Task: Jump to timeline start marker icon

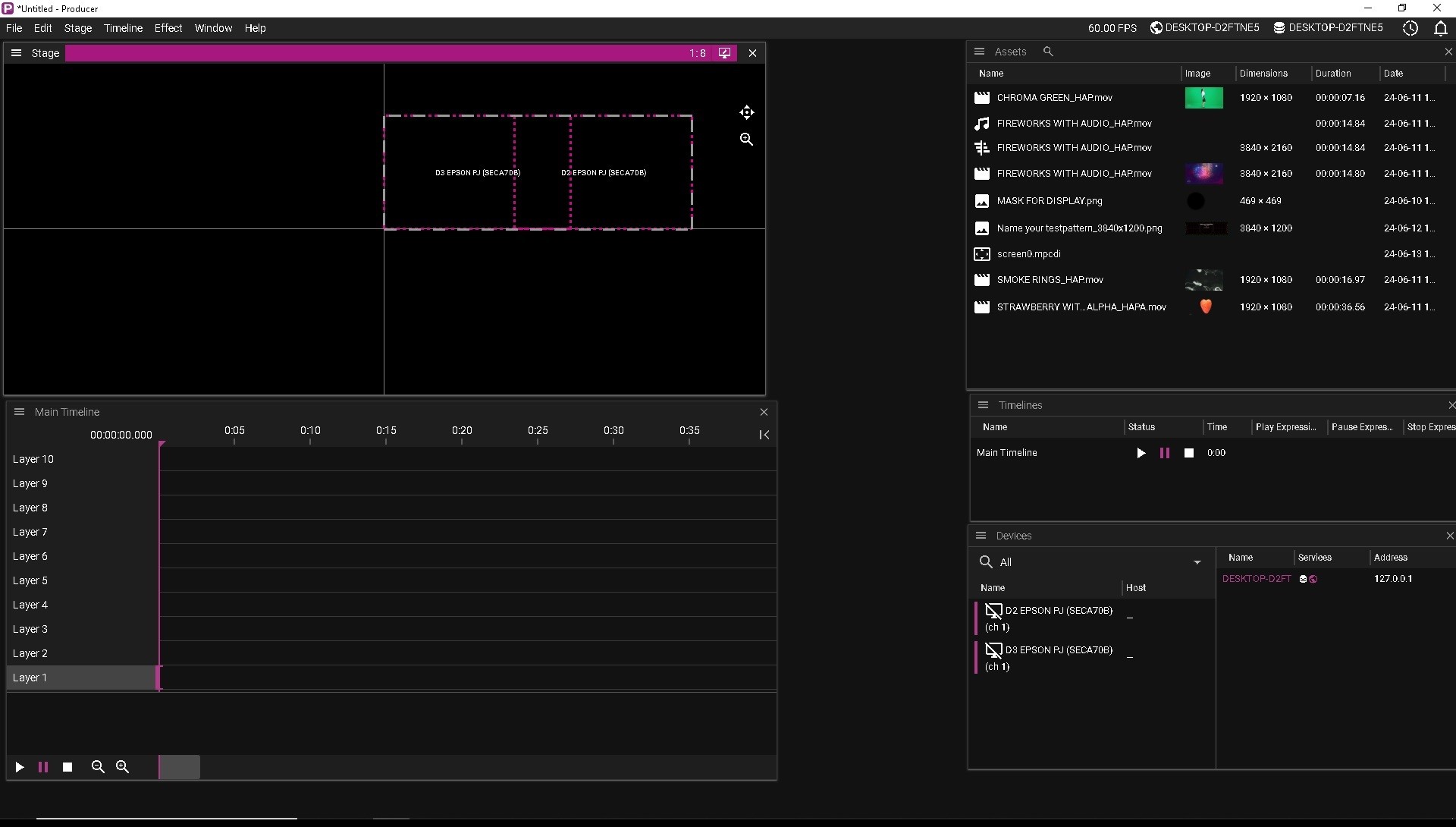Action: [764, 435]
